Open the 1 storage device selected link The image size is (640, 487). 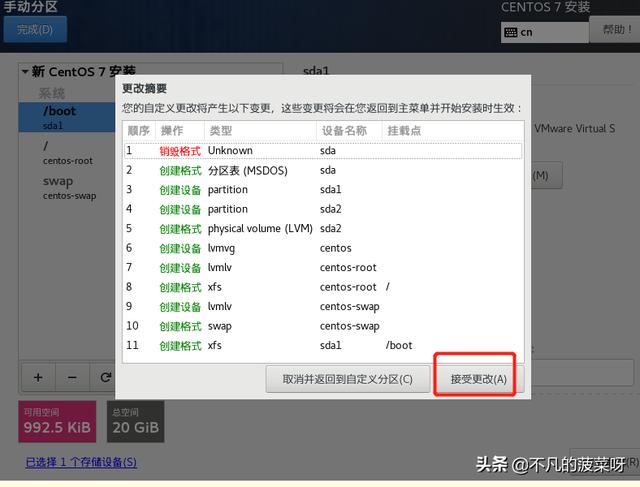[x=81, y=462]
